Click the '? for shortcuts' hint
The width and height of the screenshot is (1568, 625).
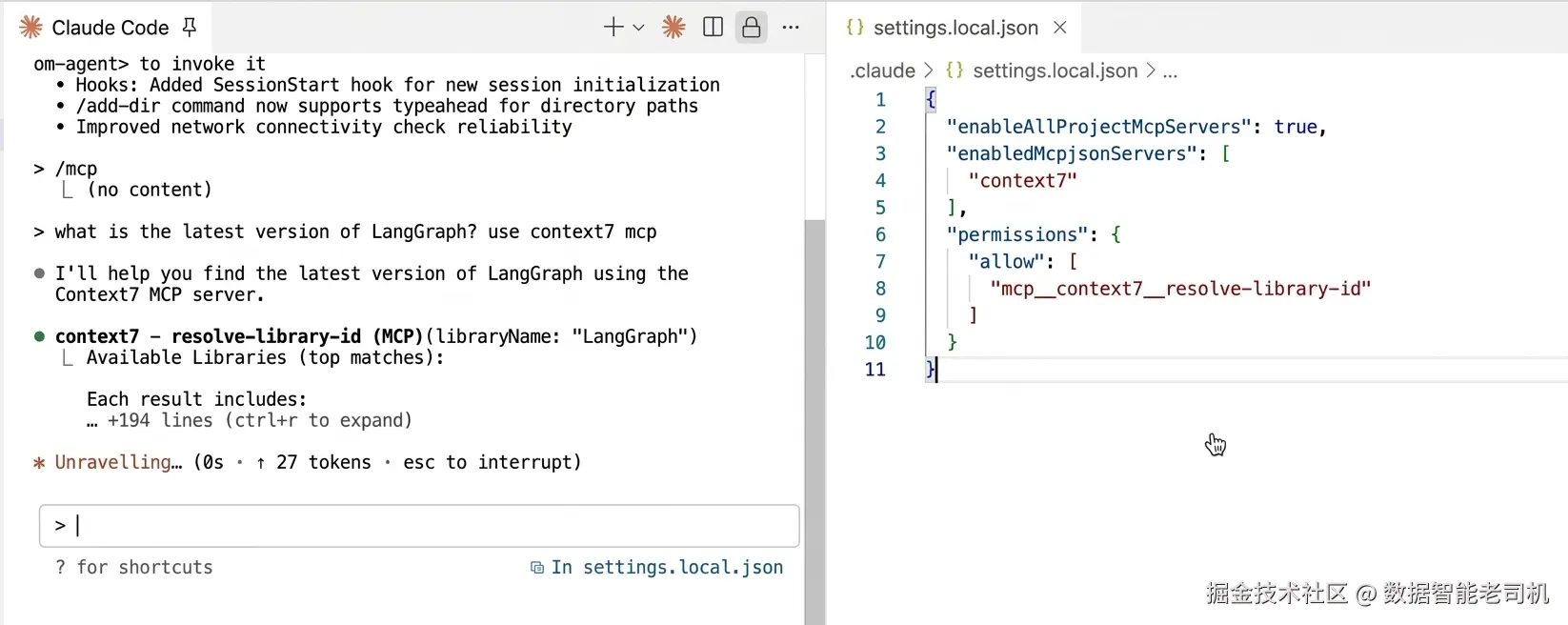click(x=133, y=568)
